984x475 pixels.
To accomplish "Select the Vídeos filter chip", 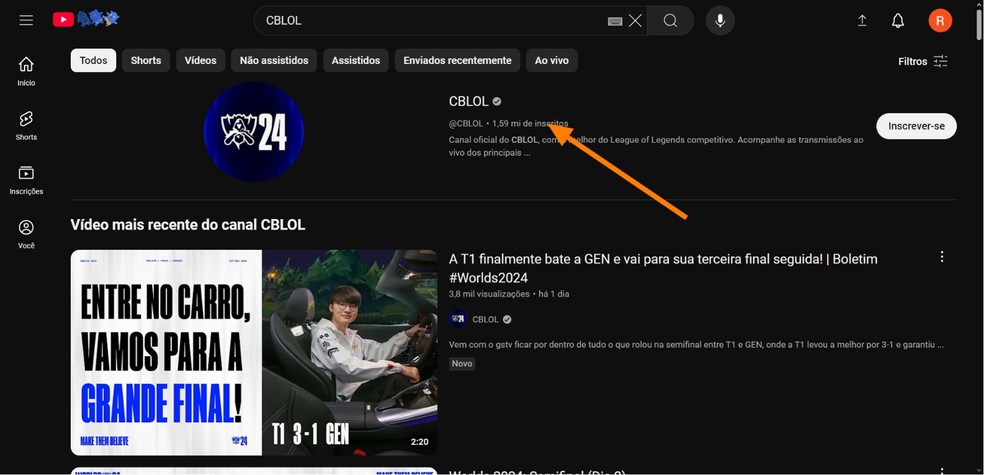I will 201,60.
